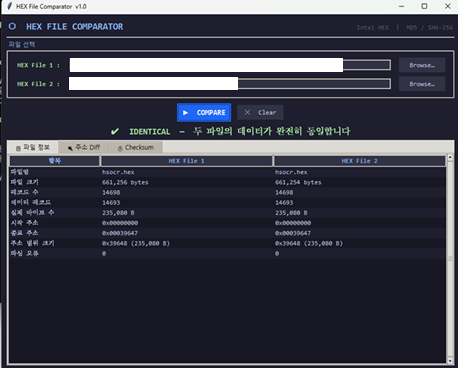Switch to the 파일 정보 tab
The height and width of the screenshot is (382, 458).
[x=33, y=147]
